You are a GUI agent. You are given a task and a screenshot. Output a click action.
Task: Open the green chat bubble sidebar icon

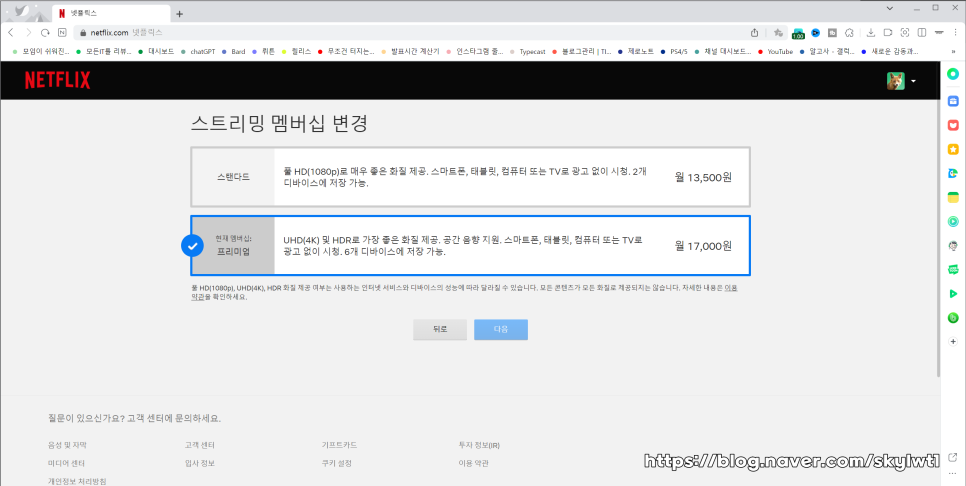tap(953, 269)
